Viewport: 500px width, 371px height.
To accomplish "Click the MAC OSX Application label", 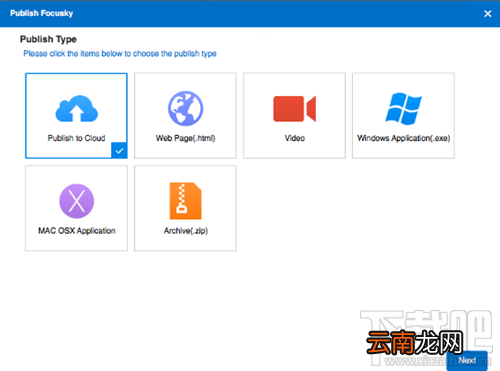I will tap(77, 231).
